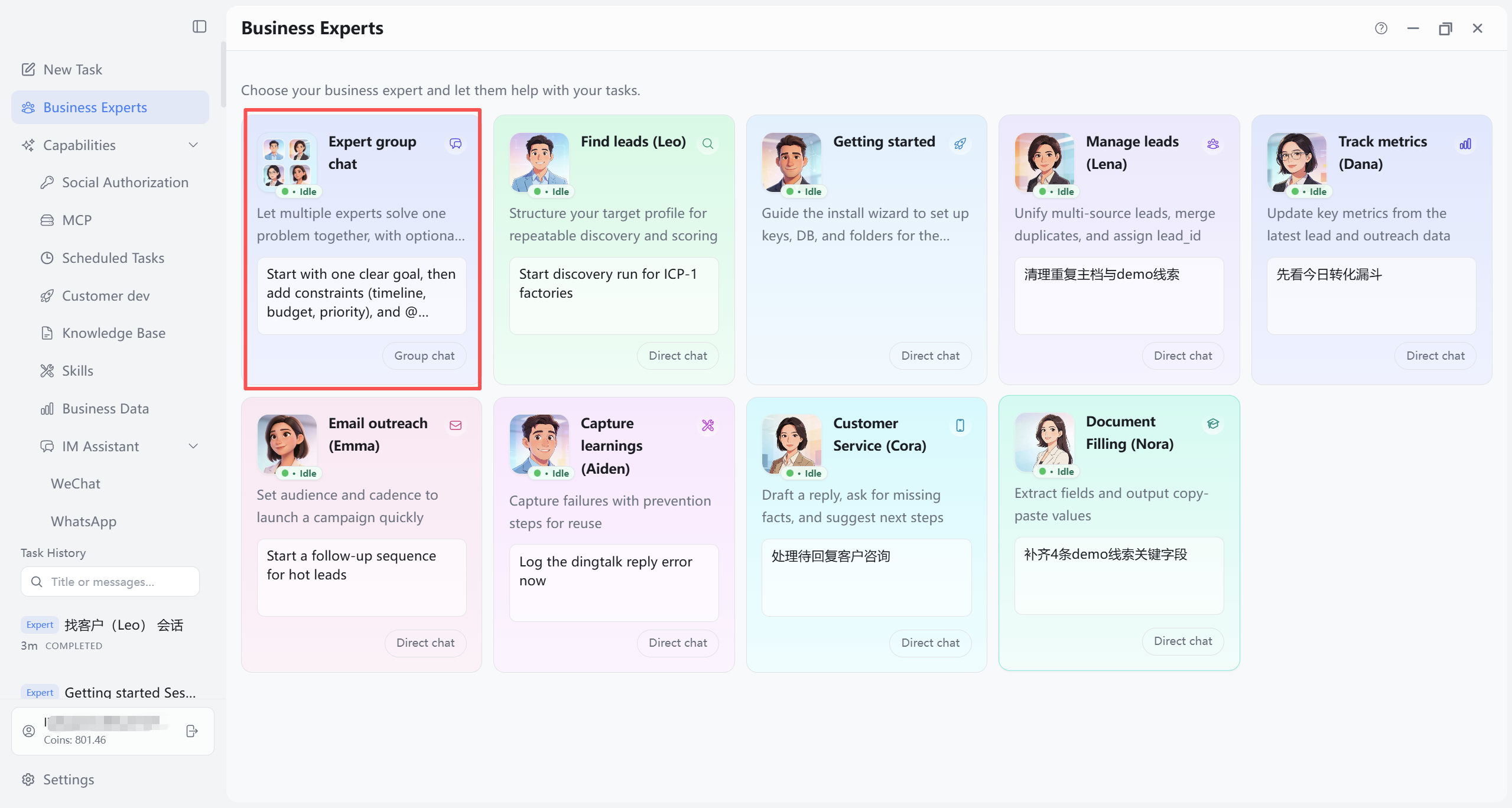1512x808 pixels.
Task: Click Direct chat on Manage leads (Lena)
Action: 1183,356
